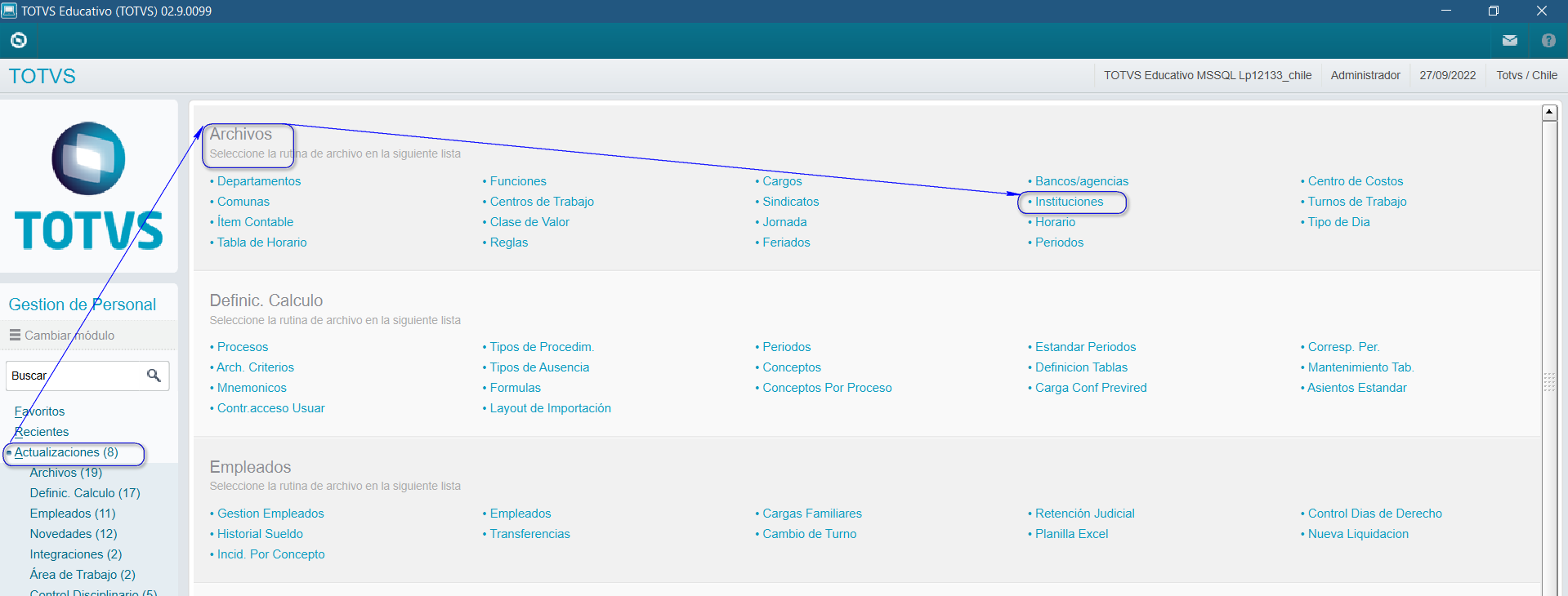
Task: Select Empleados (11) submenu
Action: click(x=73, y=514)
